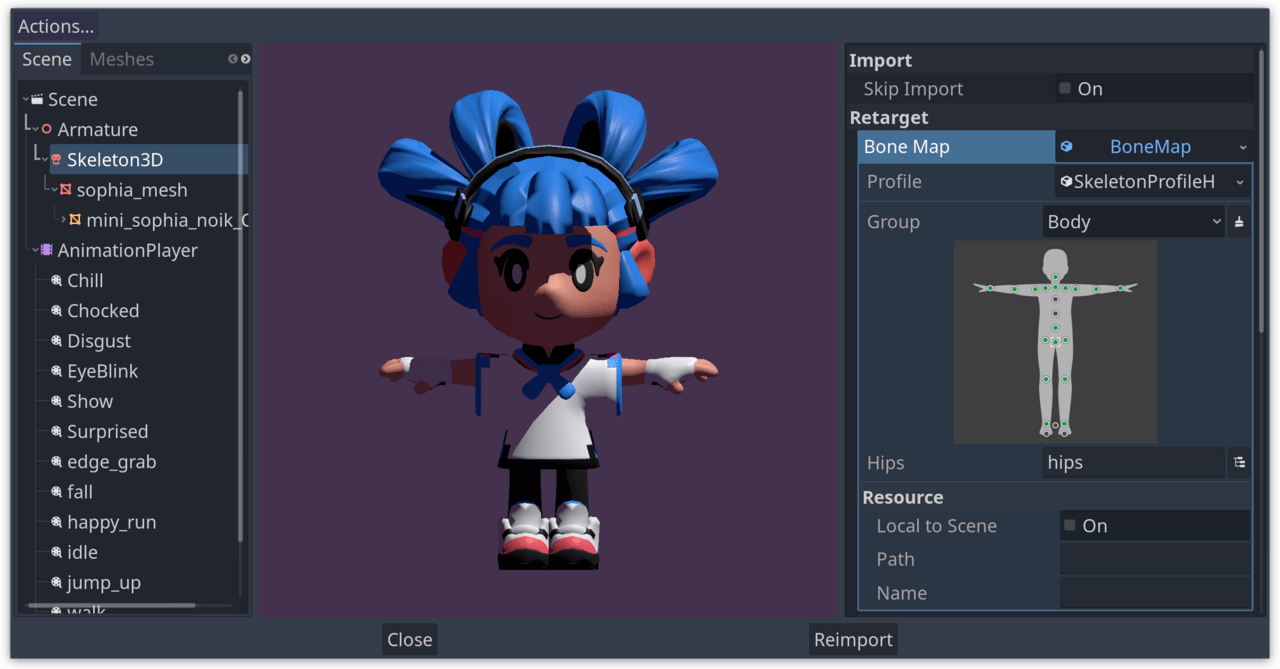
Task: Click the auto-map bones icon next to Group
Action: coord(1239,222)
